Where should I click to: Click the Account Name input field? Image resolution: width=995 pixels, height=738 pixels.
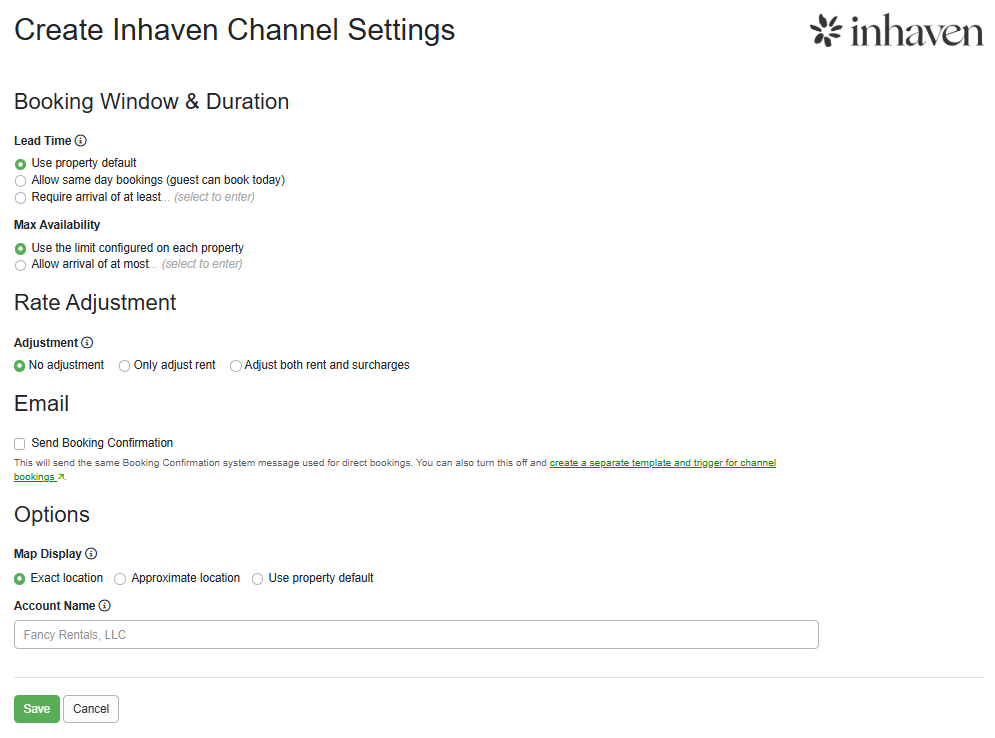coord(416,635)
